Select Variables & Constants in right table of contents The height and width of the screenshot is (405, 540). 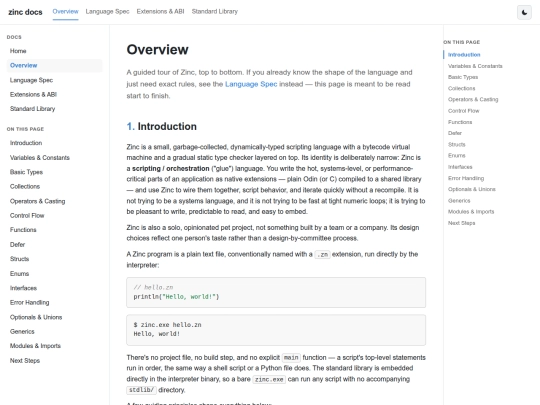(475, 66)
